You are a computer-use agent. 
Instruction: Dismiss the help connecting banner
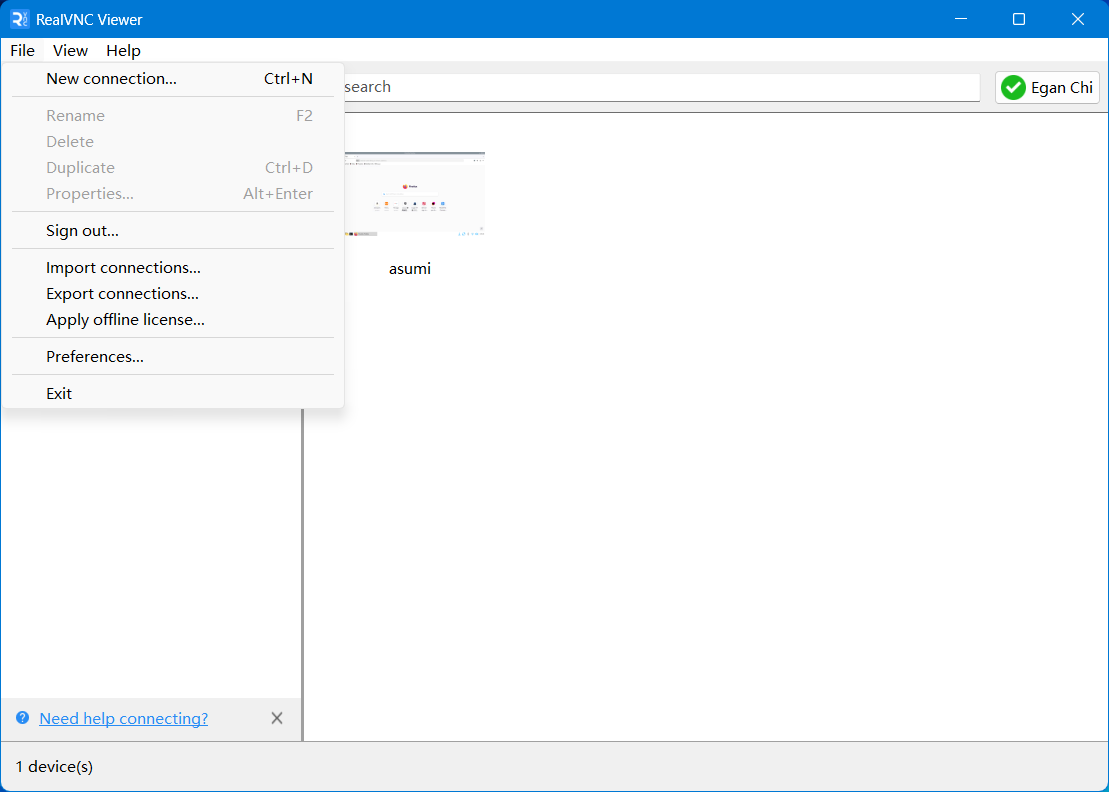click(277, 718)
